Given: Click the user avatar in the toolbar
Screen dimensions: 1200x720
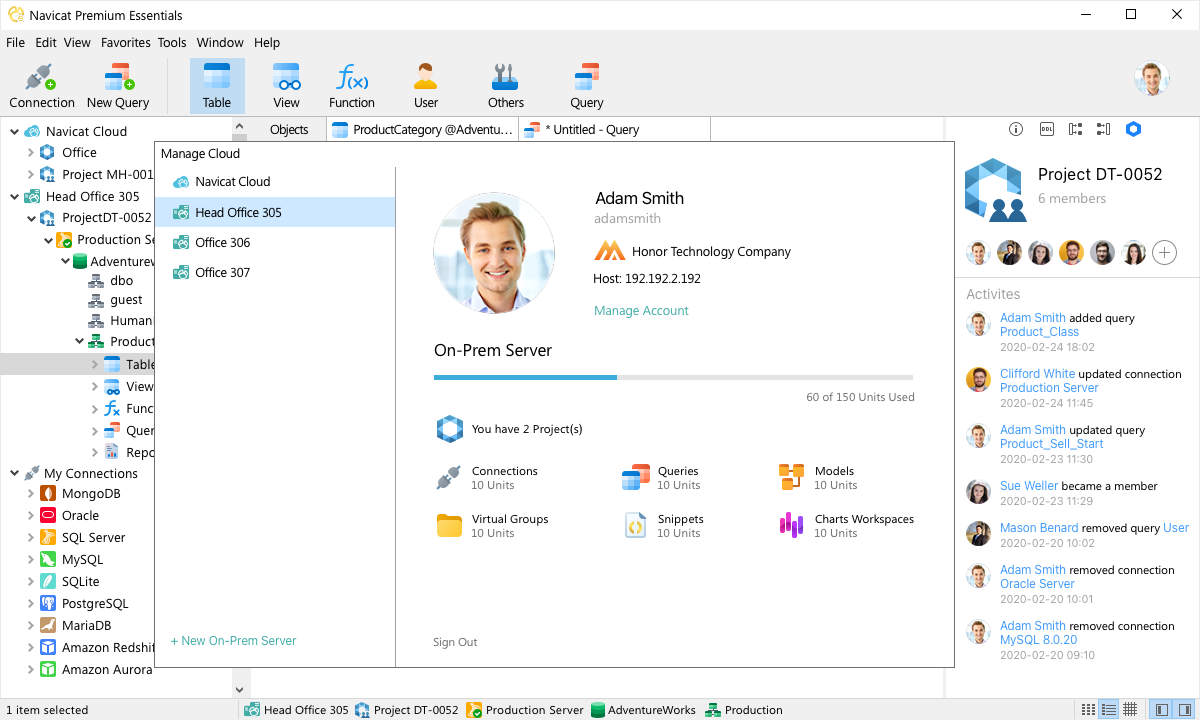Looking at the screenshot, I should 1152,78.
